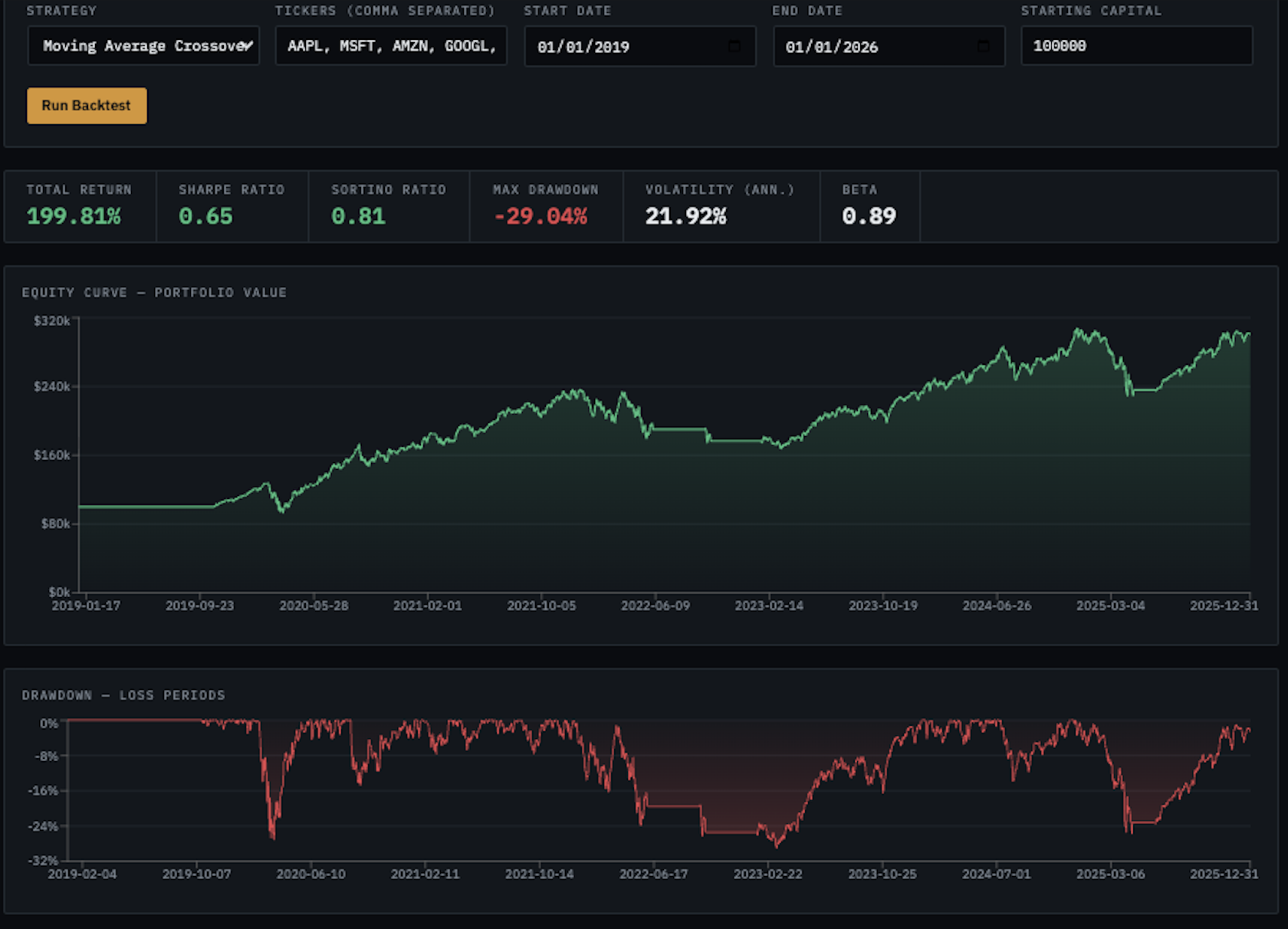
Task: Click the 2019-01-17 equity date label
Action: pyautogui.click(x=86, y=606)
